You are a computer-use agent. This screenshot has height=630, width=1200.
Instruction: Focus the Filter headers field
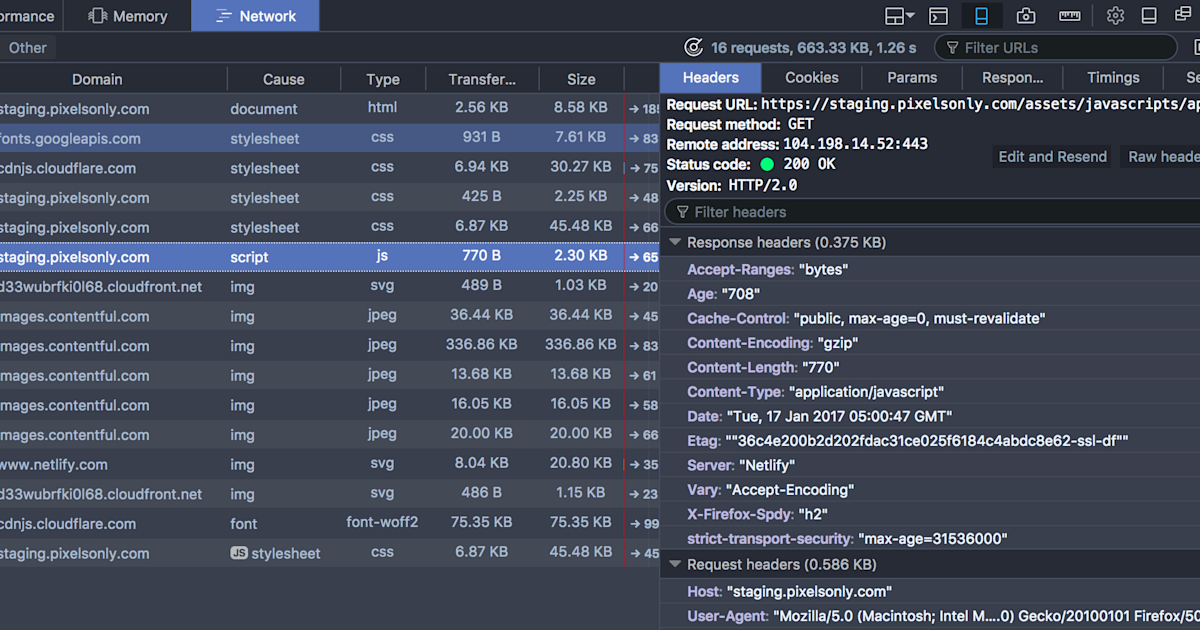pos(932,212)
